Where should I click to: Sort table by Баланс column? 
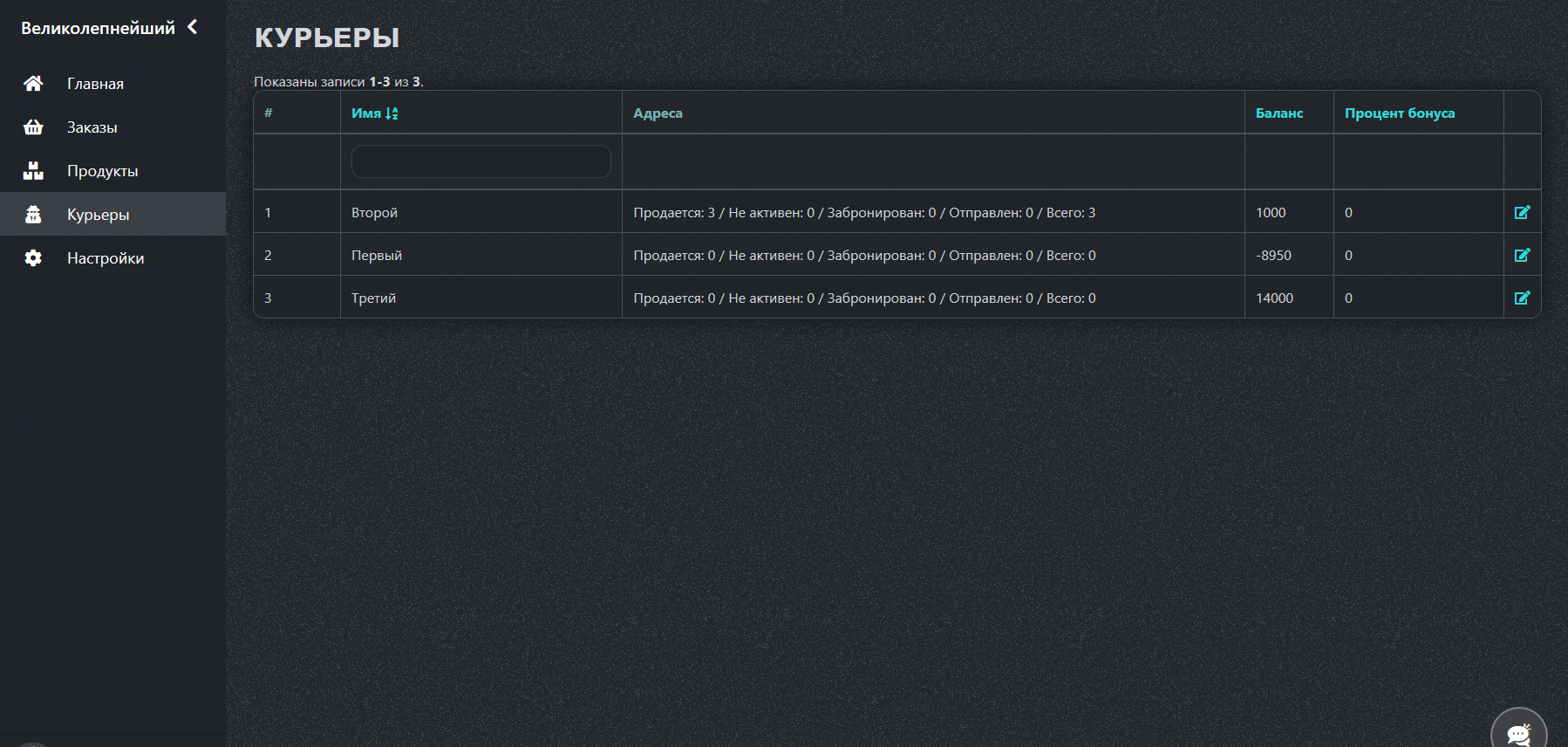[x=1278, y=113]
